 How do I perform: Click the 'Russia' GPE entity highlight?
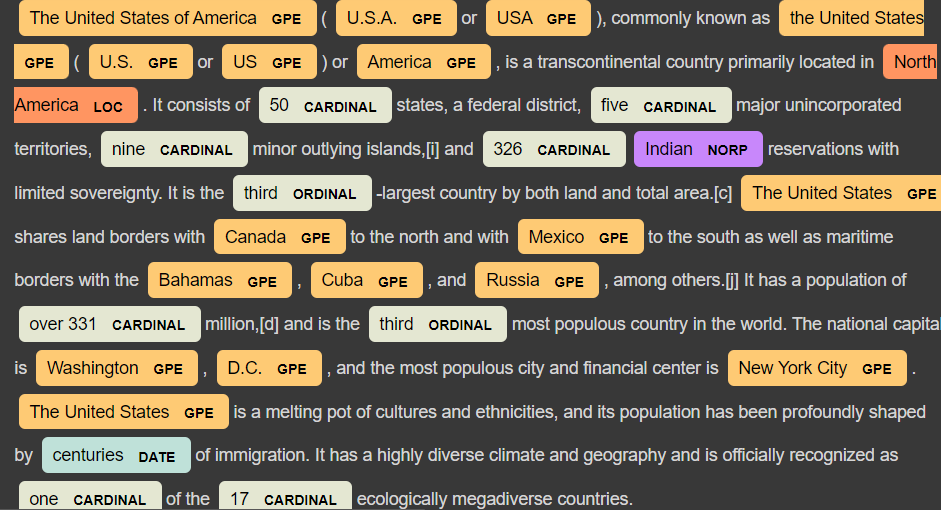(x=537, y=280)
